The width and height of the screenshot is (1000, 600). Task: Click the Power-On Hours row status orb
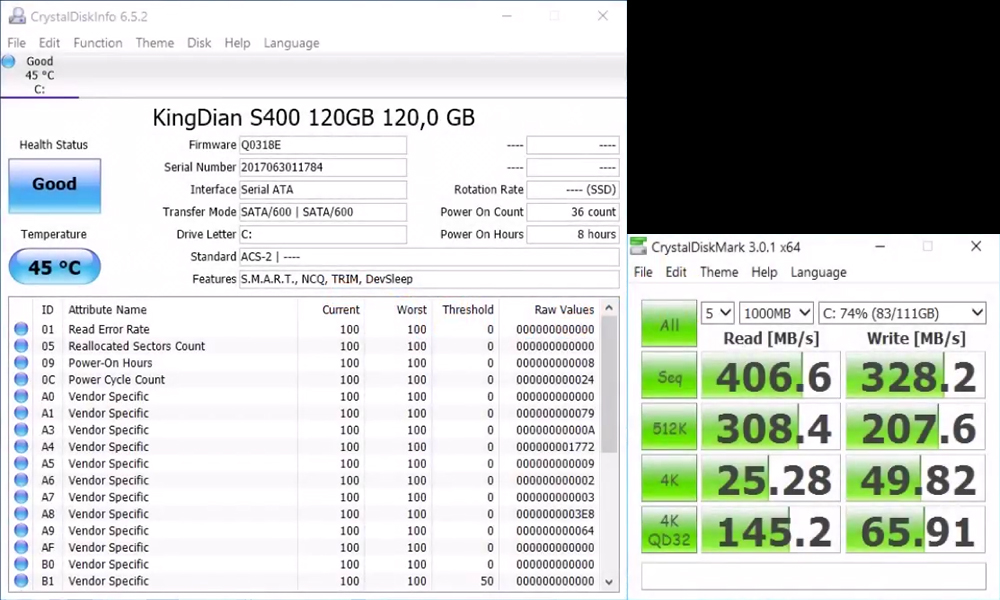(x=21, y=363)
